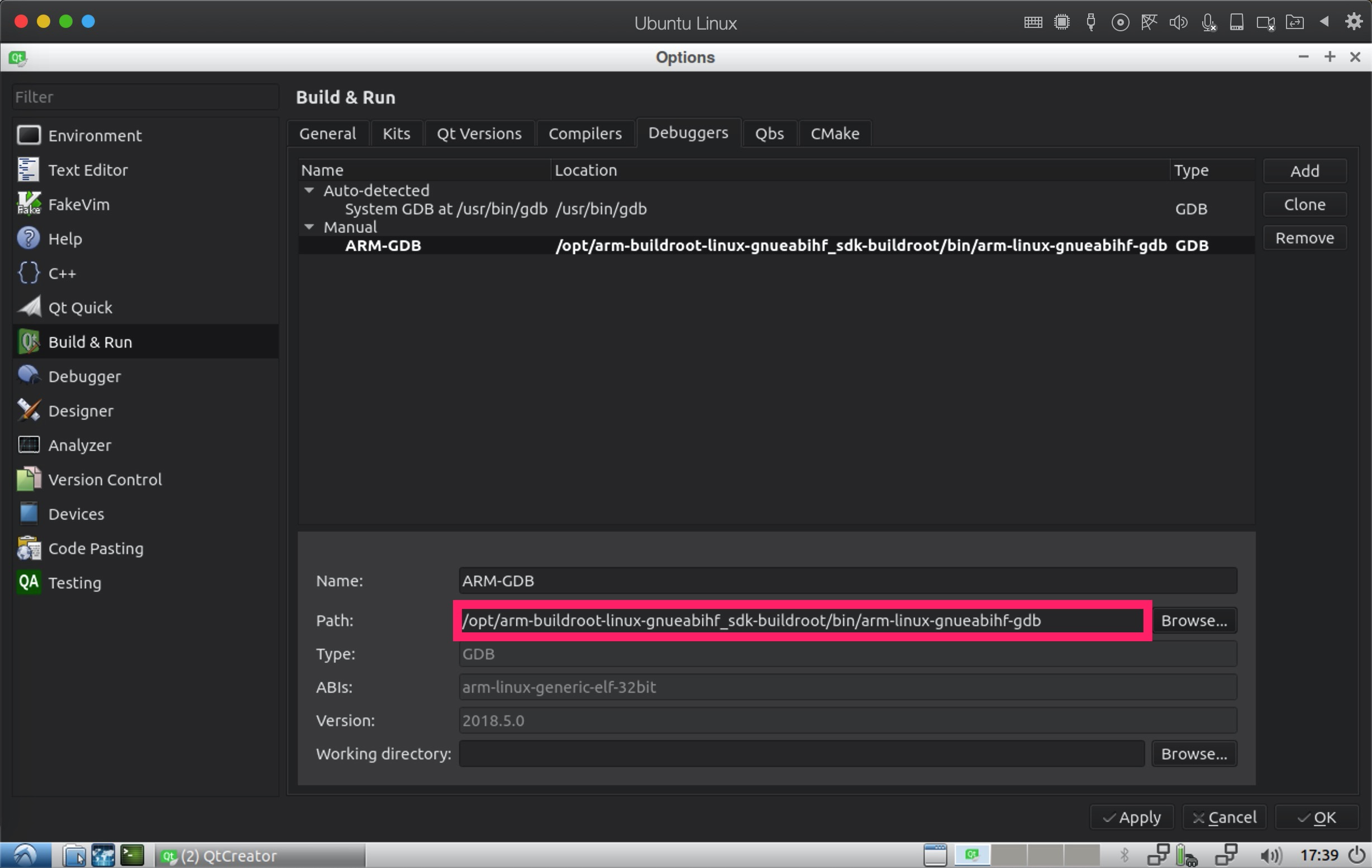Click the Type GDB read-only field
Screen dimensions: 1372x868
click(848, 654)
